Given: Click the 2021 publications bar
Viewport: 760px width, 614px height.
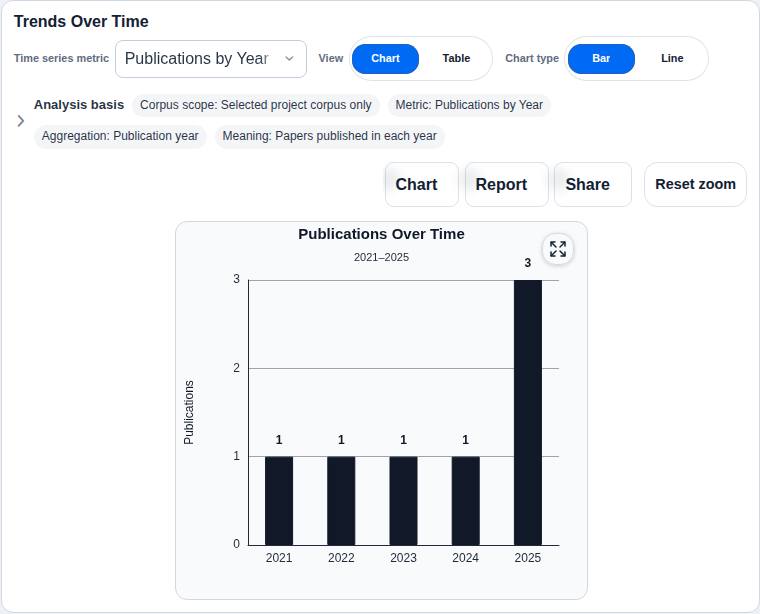Looking at the screenshot, I should (279, 501).
